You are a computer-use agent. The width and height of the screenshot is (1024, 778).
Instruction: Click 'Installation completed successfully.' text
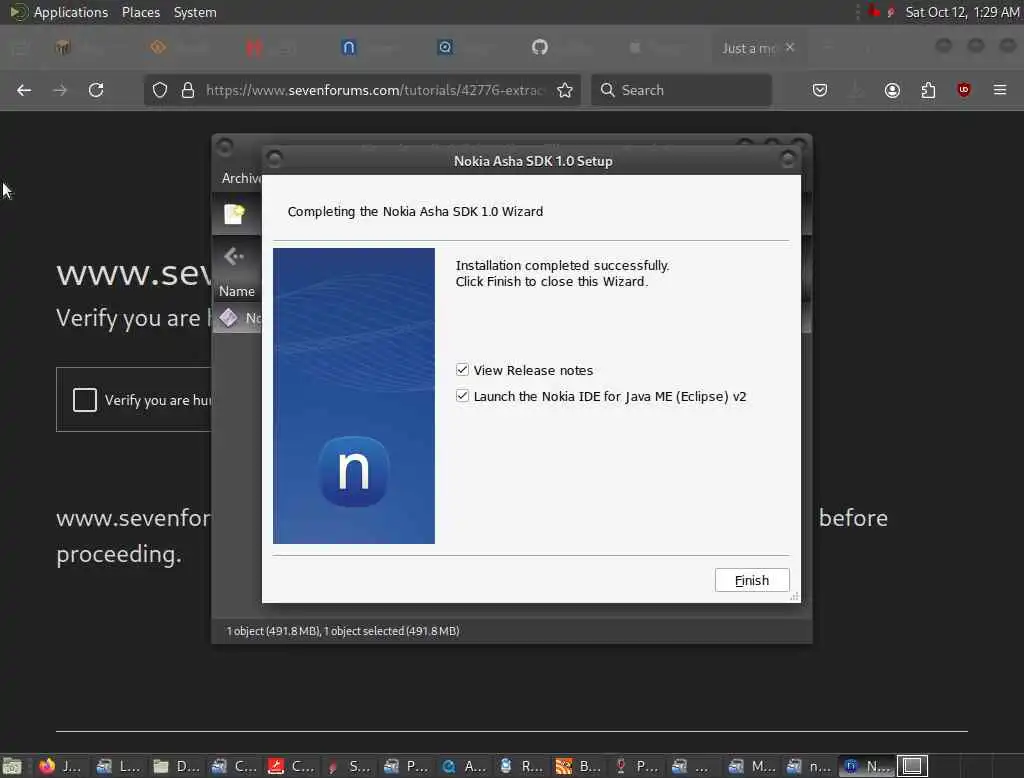[x=562, y=265]
